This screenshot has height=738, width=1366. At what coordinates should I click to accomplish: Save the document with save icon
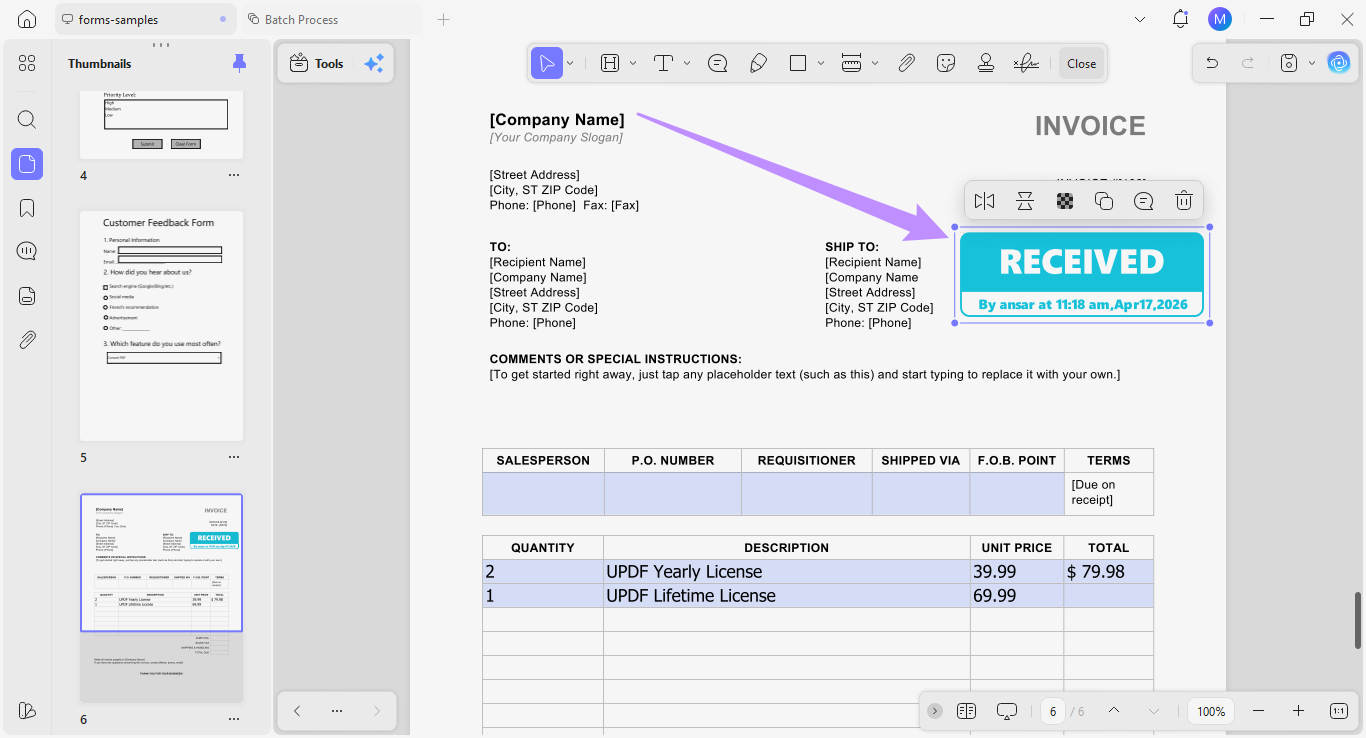coord(1289,63)
